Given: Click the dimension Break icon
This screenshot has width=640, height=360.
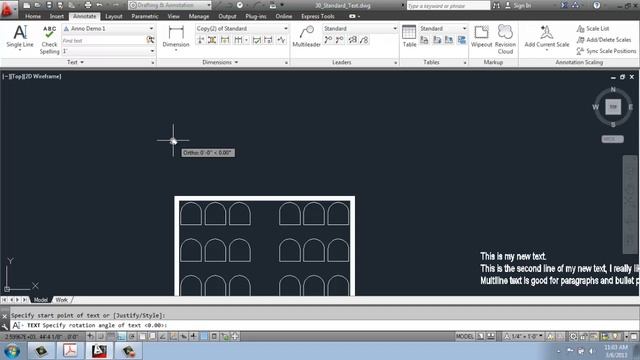Looking at the screenshot, I should [x=201, y=40].
